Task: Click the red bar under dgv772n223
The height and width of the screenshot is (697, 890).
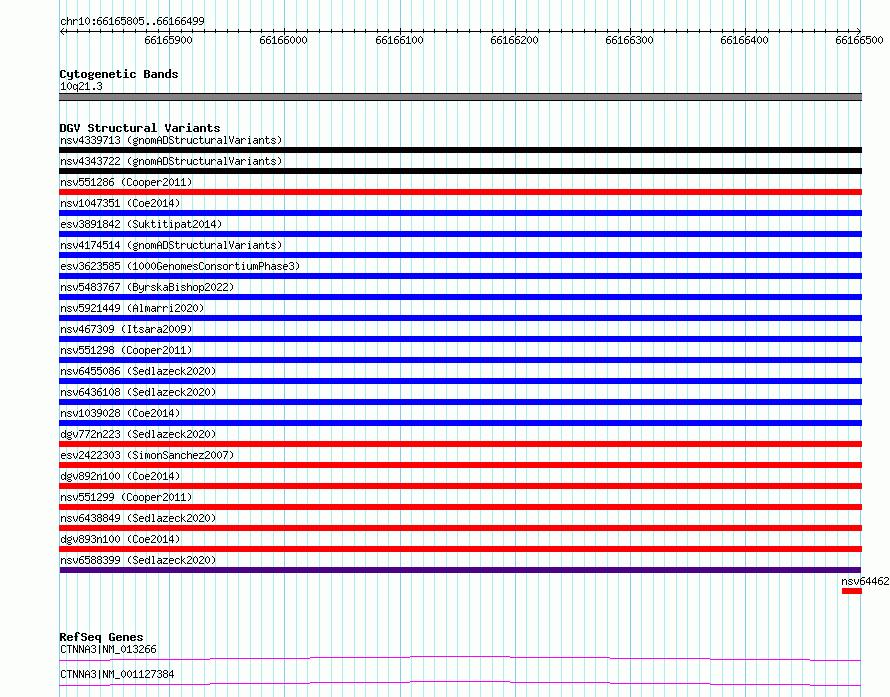Action: 460,444
